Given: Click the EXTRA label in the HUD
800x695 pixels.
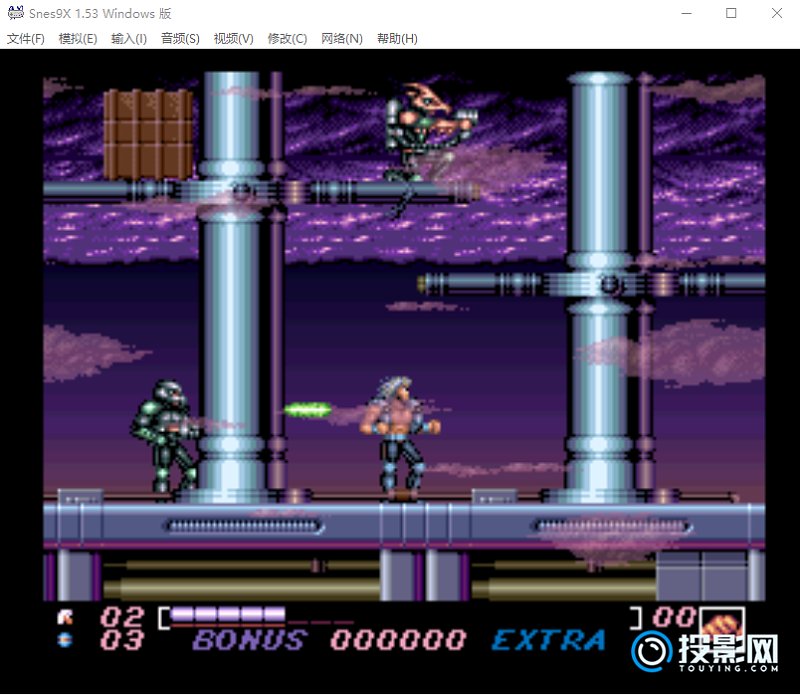Looking at the screenshot, I should 548,640.
